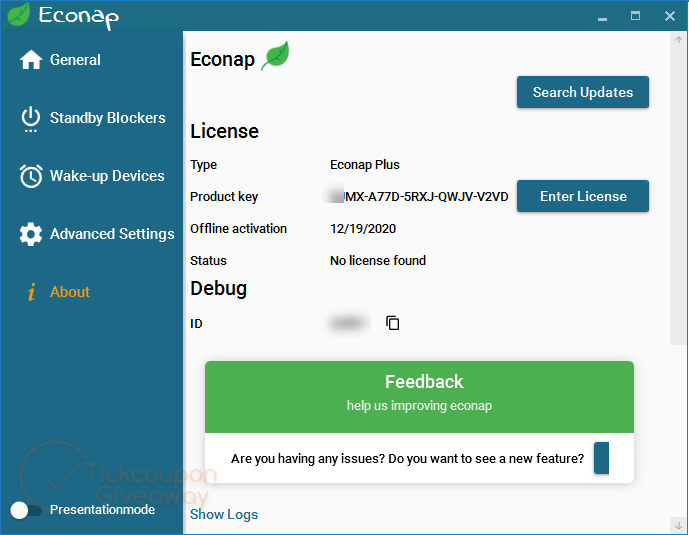The image size is (689, 535).
Task: Click the green Feedback banner
Action: click(x=419, y=397)
